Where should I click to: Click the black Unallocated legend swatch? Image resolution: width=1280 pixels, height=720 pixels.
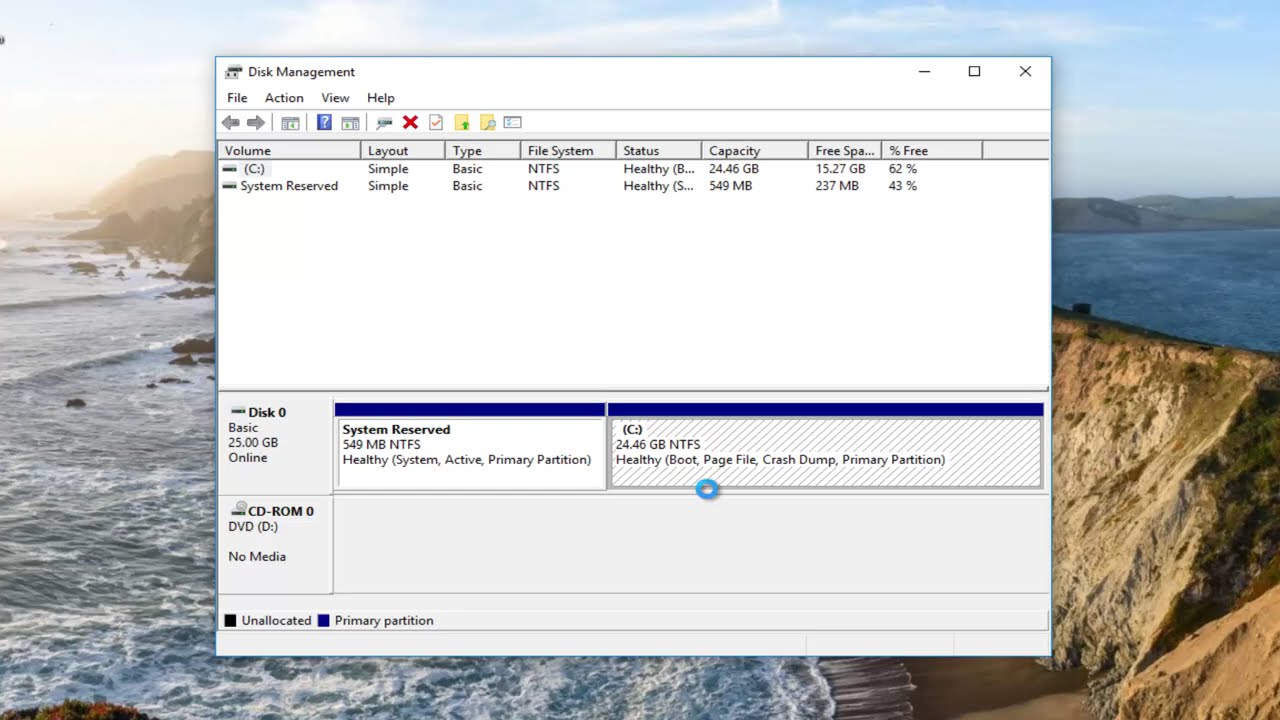[x=230, y=621]
